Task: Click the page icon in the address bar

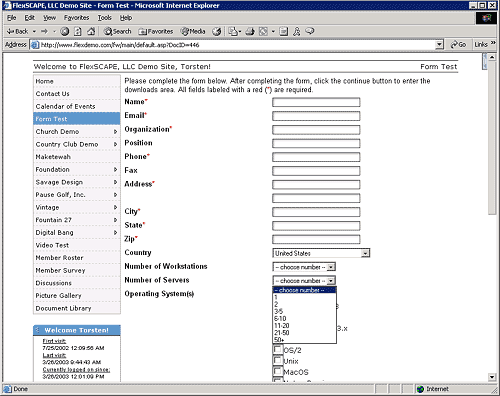Action: 35,45
